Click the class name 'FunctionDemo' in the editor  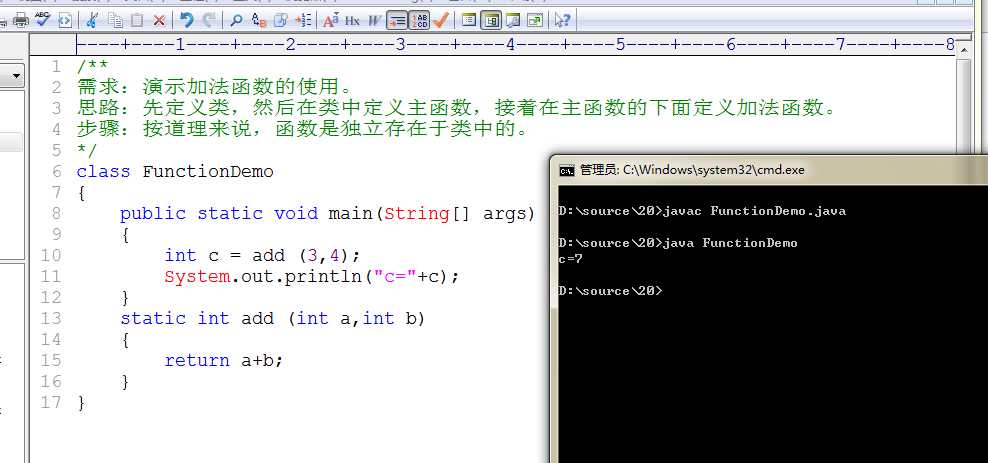208,171
